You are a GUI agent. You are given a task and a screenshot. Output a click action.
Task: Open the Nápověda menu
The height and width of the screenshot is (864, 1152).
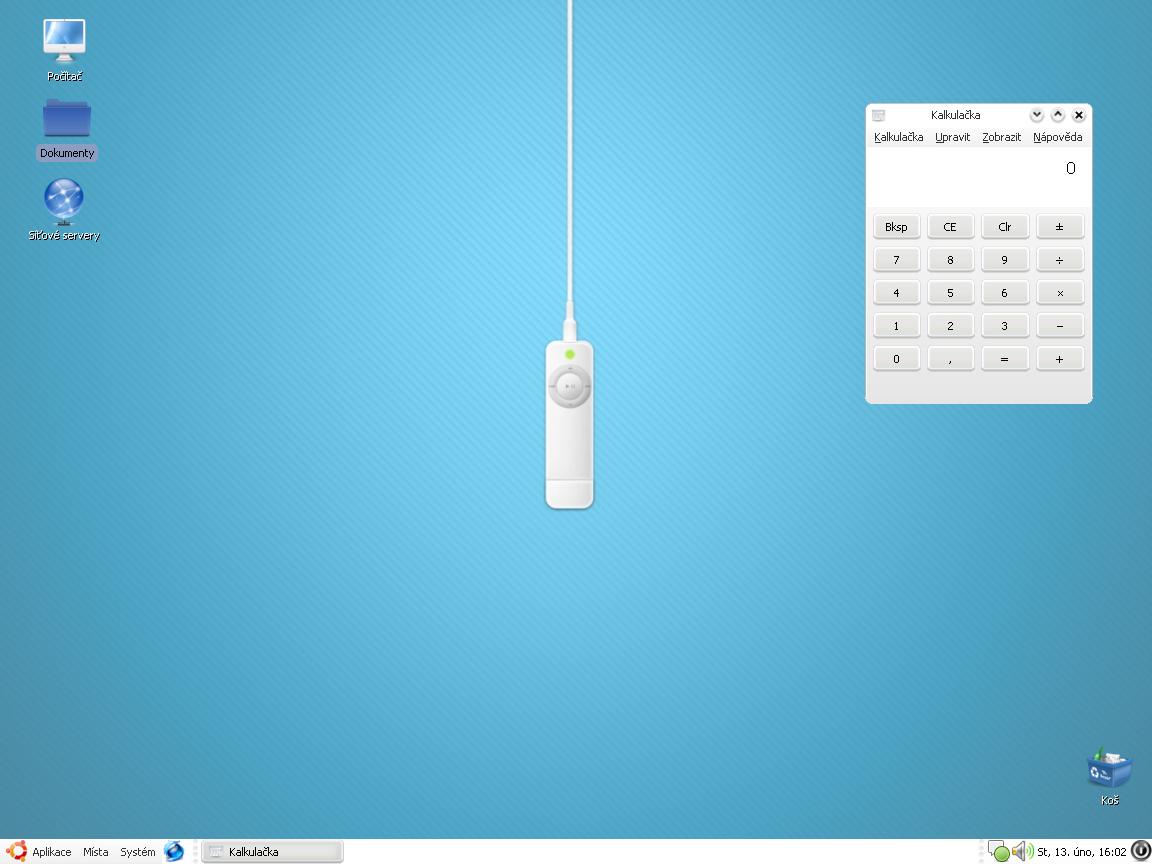[x=1057, y=137]
